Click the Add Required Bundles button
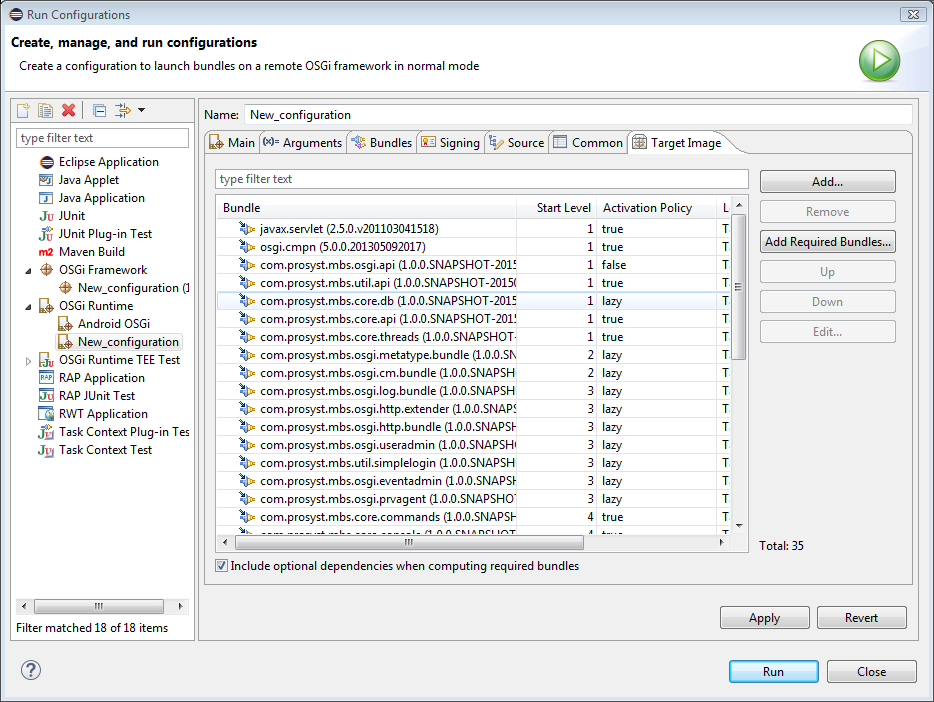The image size is (934, 702). 827,242
